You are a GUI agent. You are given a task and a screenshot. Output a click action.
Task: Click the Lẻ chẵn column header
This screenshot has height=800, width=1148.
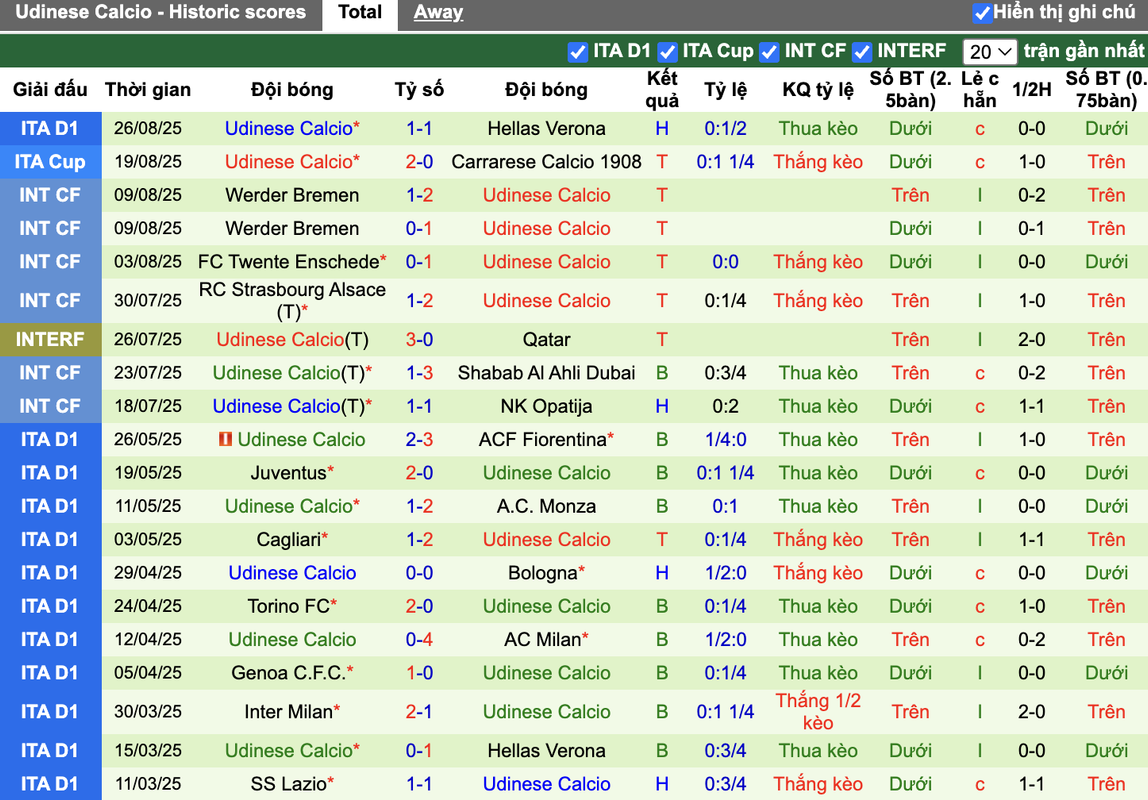(980, 89)
